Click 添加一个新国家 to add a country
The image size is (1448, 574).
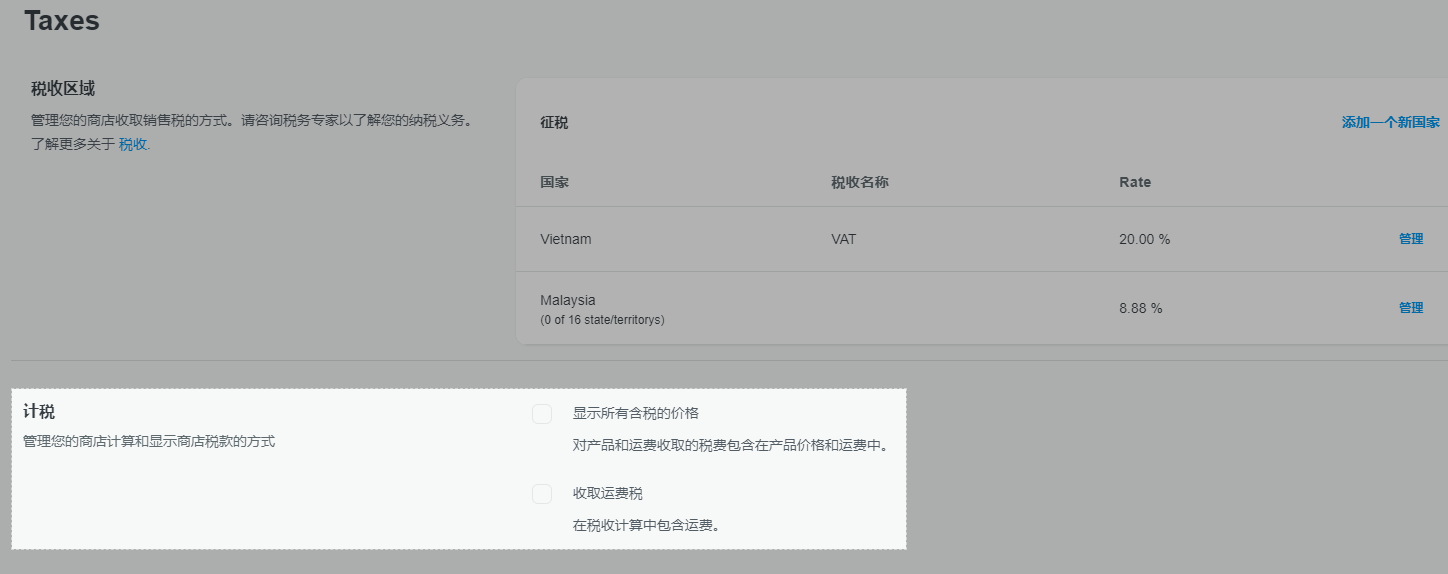pos(1390,122)
